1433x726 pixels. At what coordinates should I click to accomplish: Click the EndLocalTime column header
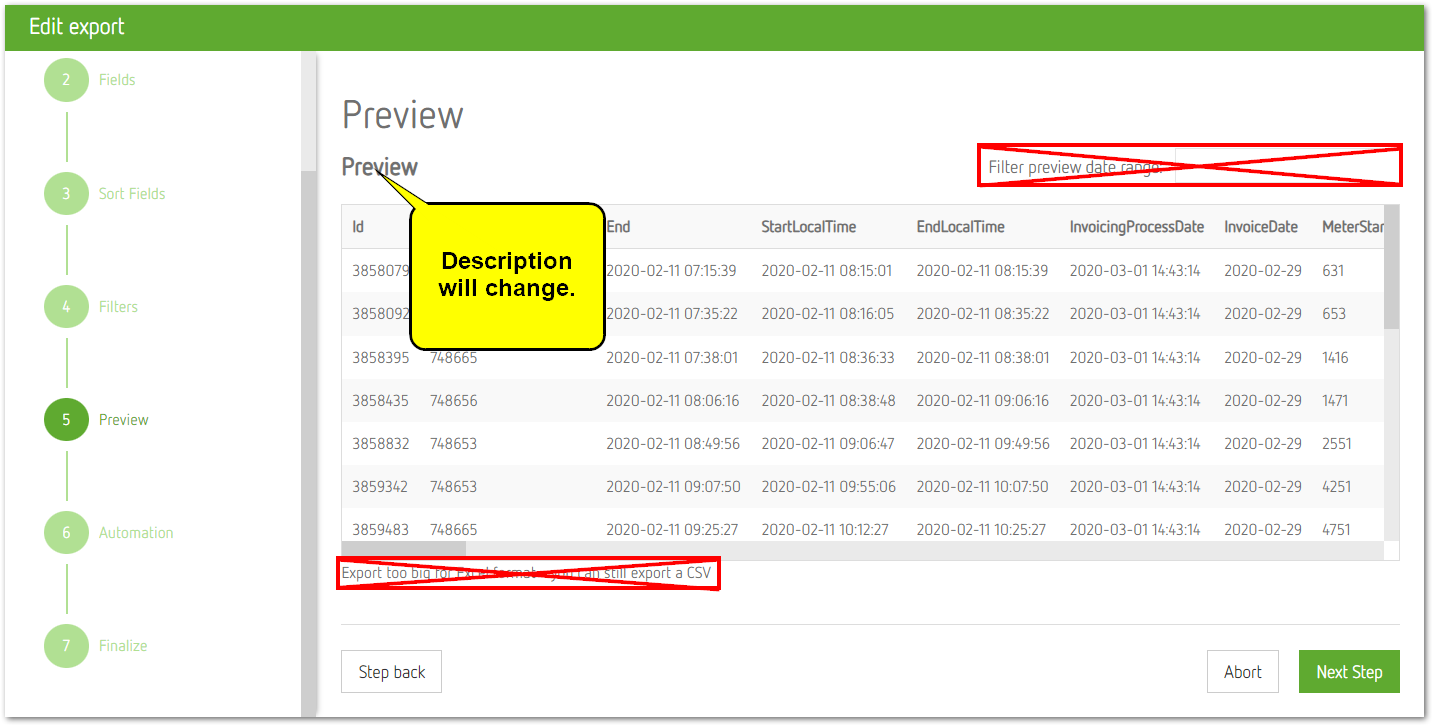click(960, 227)
